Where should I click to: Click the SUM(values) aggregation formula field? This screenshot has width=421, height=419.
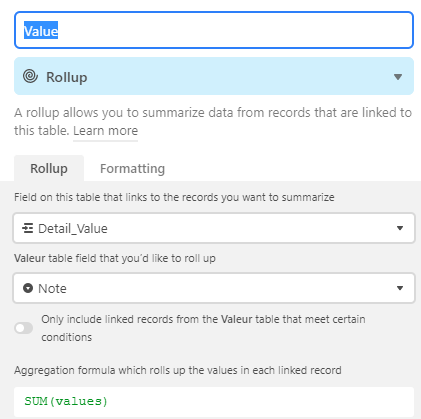214,401
